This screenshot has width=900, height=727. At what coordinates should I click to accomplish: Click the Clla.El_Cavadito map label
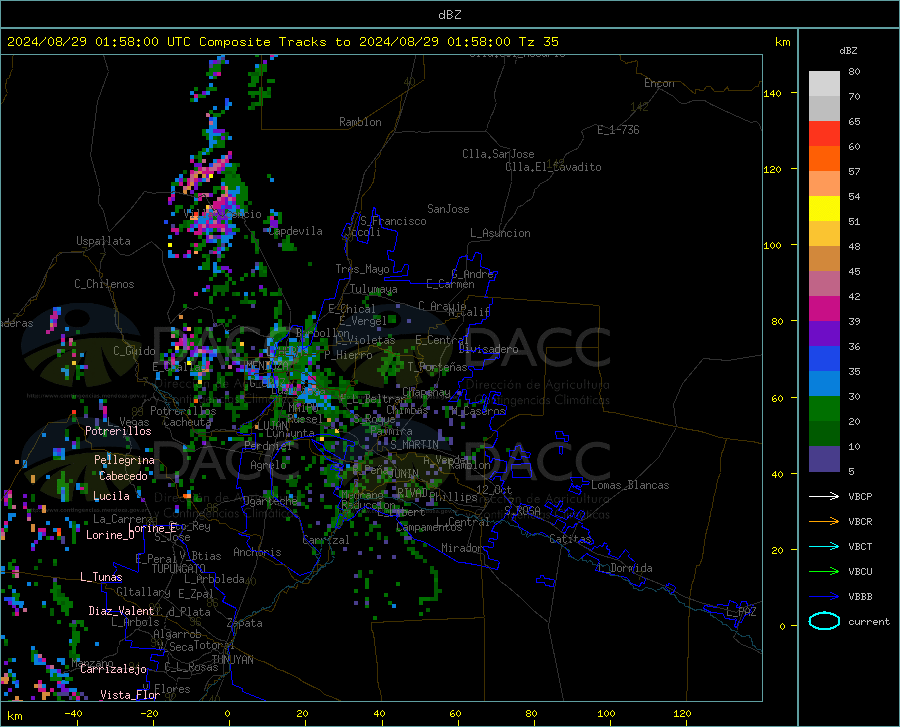click(553, 167)
